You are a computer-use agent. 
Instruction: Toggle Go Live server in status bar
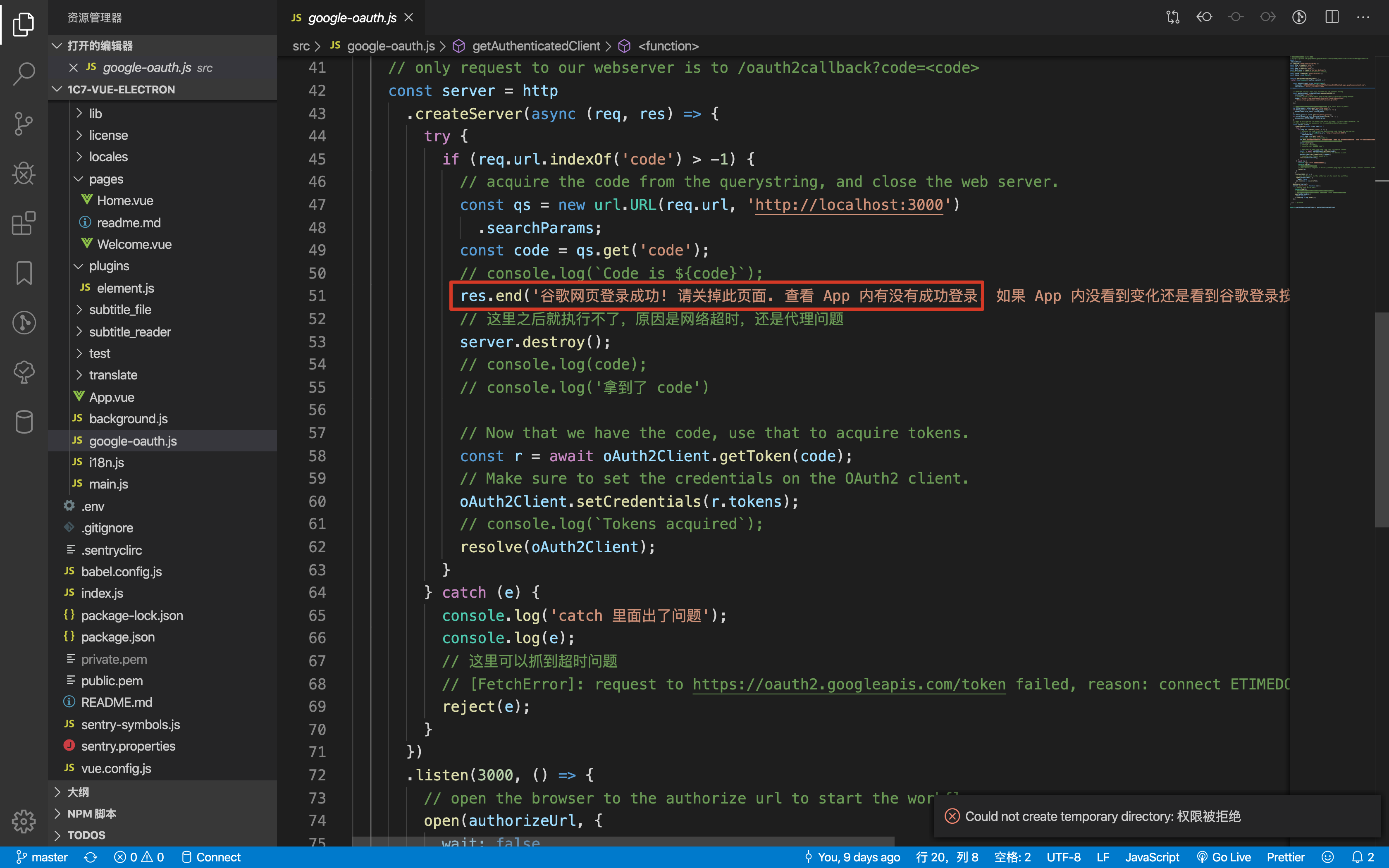pos(1224,857)
